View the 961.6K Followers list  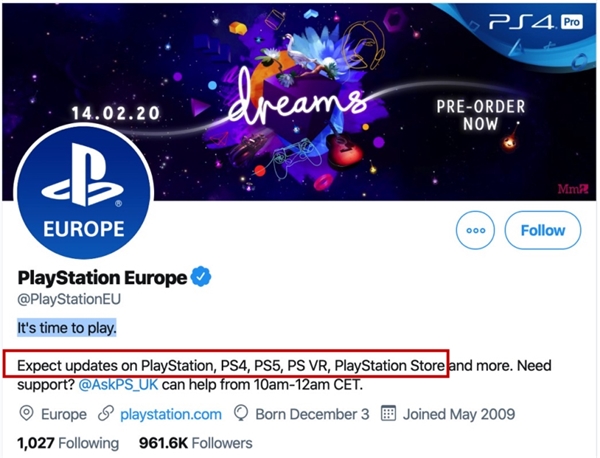tap(196, 442)
